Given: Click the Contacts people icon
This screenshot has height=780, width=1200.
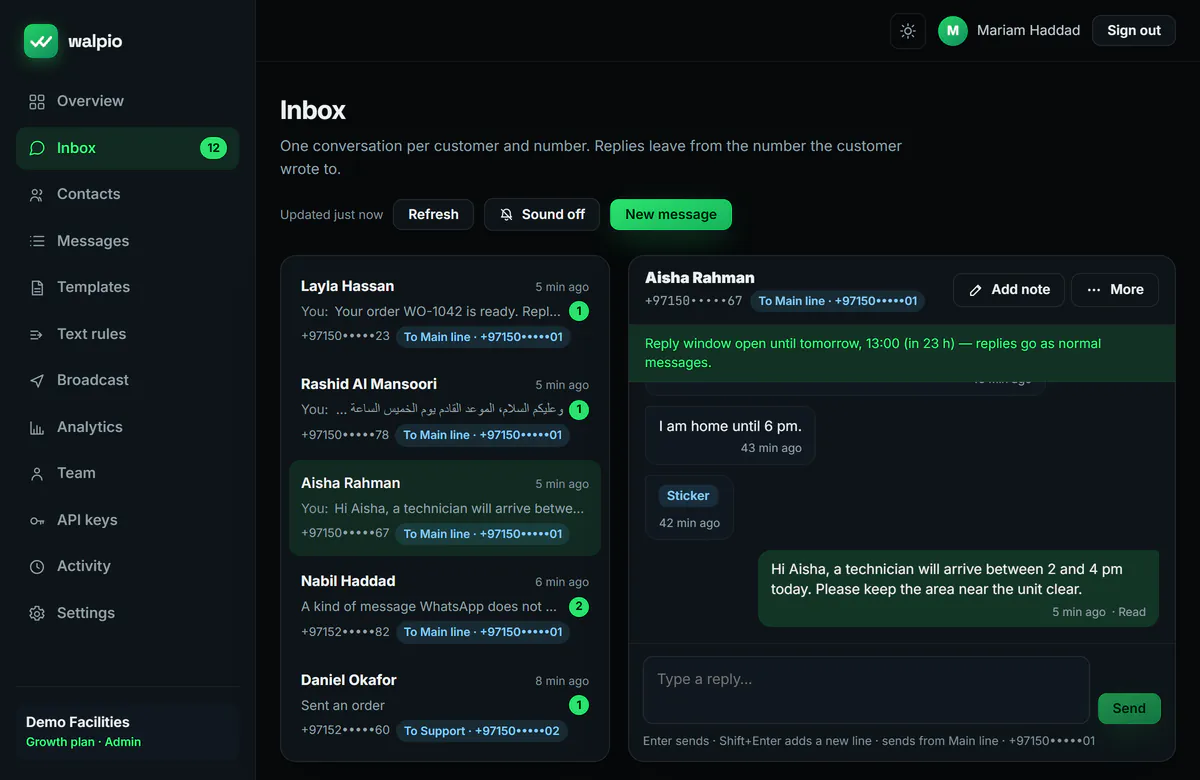Looking at the screenshot, I should click(37, 195).
